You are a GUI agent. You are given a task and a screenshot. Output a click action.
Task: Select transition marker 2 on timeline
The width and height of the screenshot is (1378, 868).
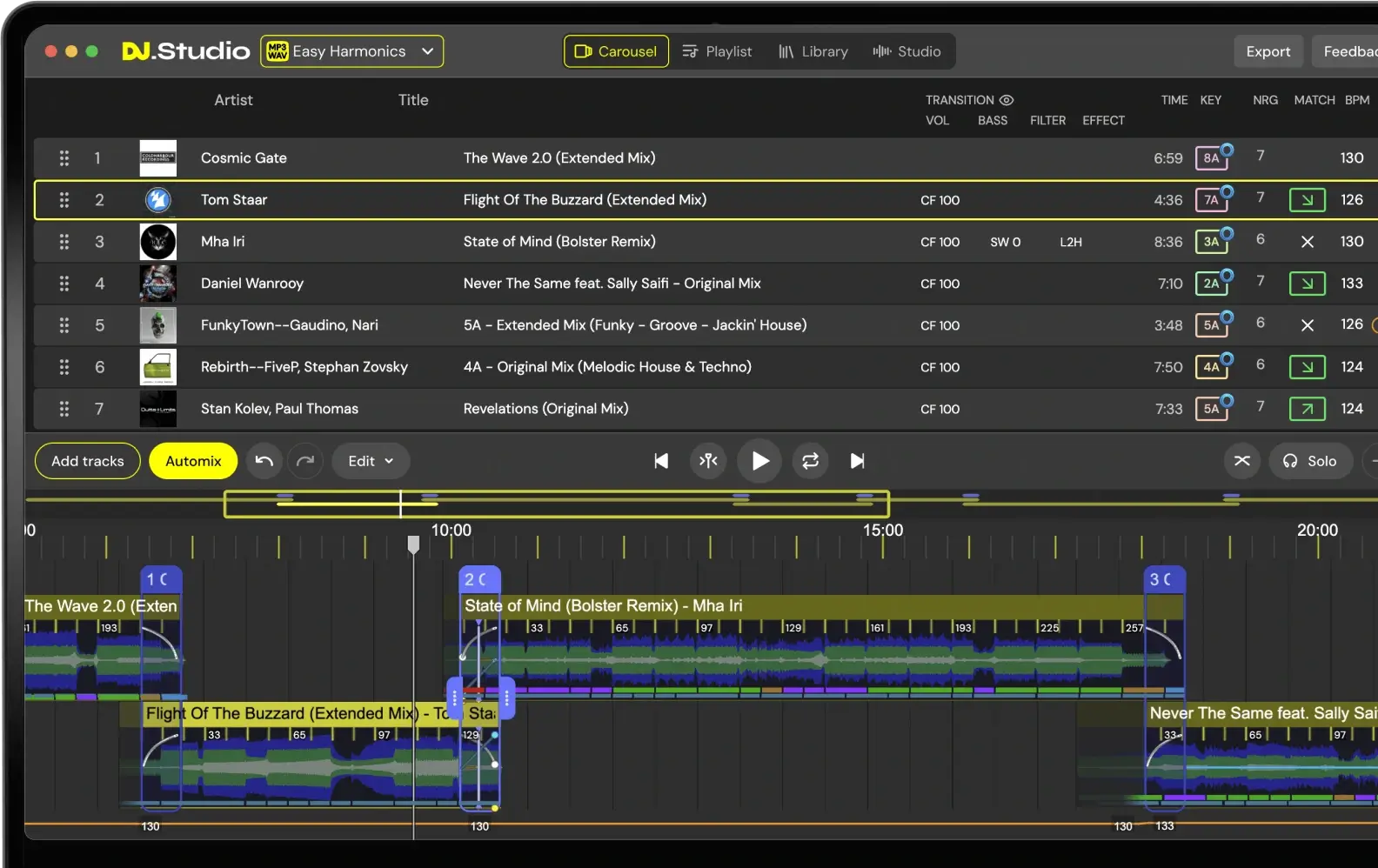(x=479, y=579)
